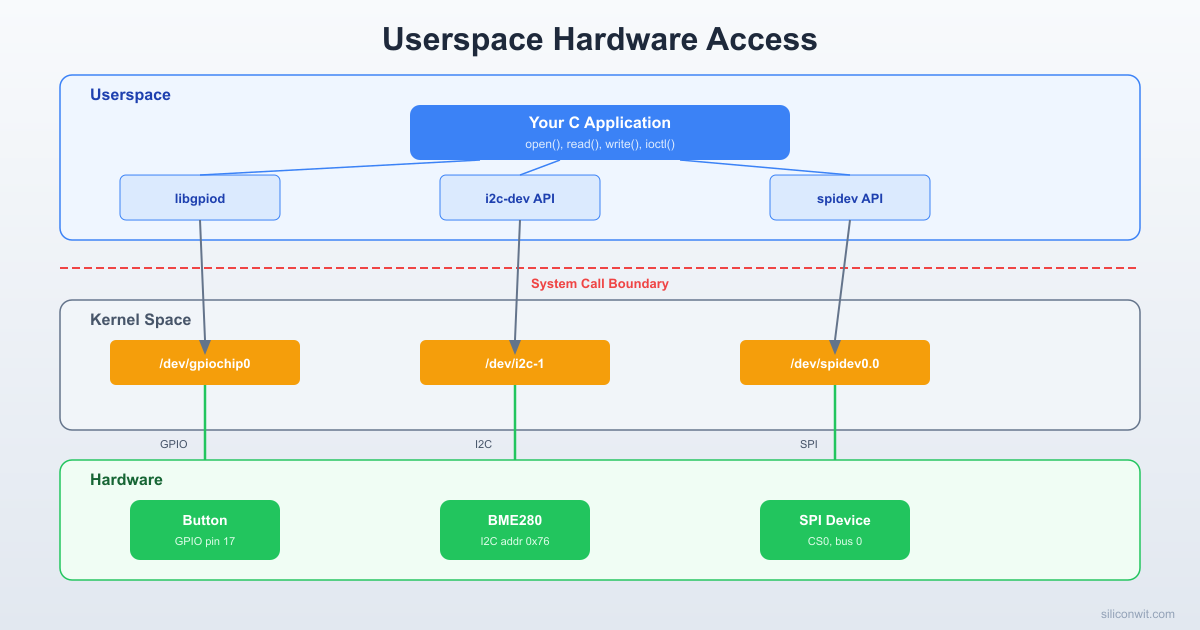Open the i2c-dev API box
The height and width of the screenshot is (630, 1200).
coord(520,197)
